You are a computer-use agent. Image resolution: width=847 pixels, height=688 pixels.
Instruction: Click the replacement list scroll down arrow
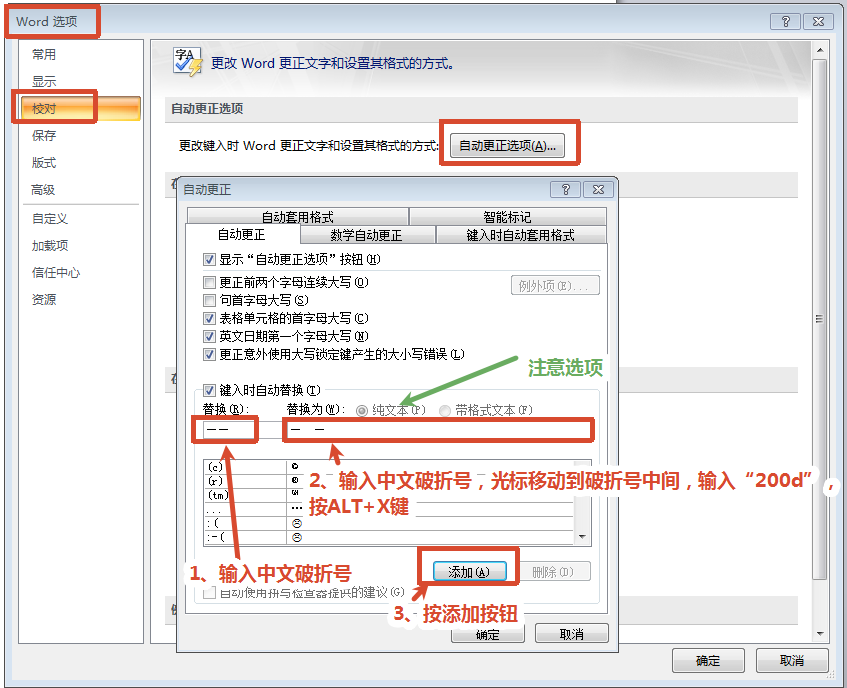(x=582, y=537)
